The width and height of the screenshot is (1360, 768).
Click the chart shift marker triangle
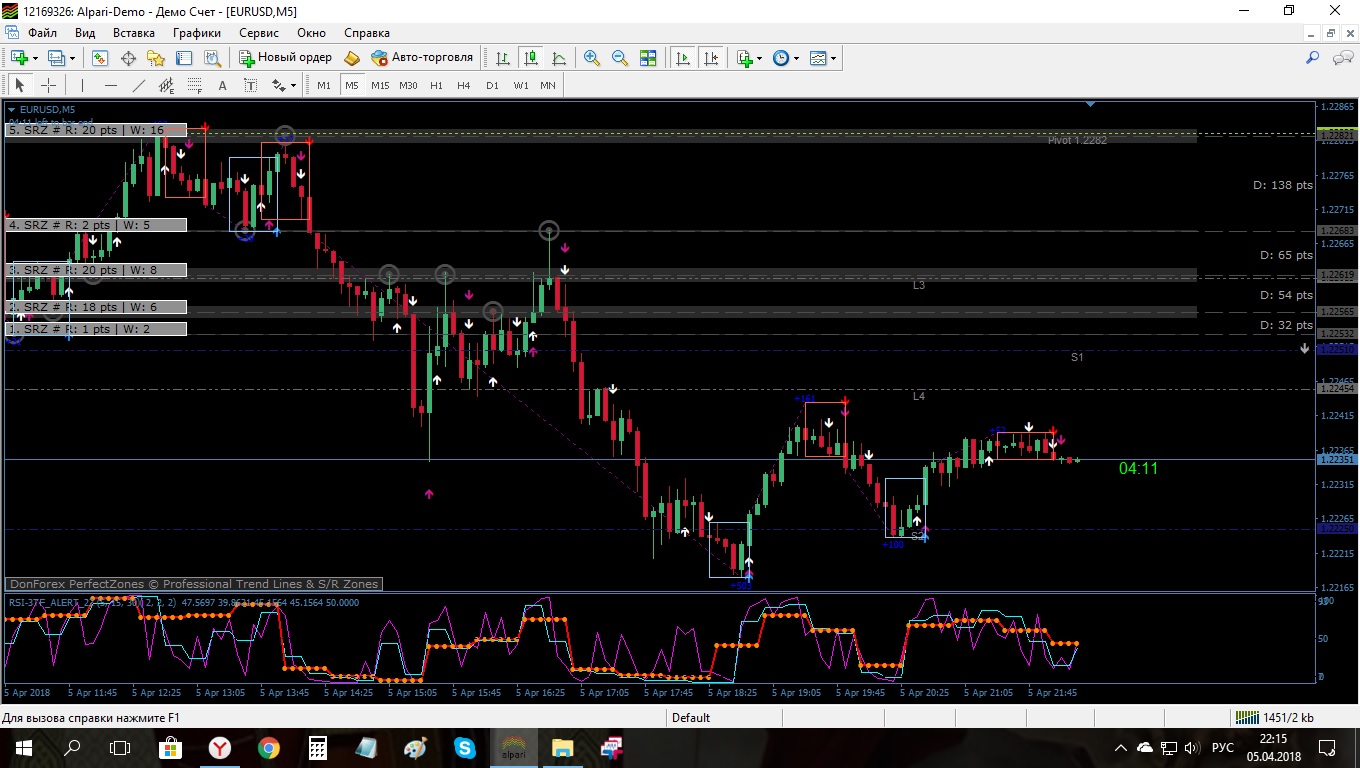[x=1091, y=104]
